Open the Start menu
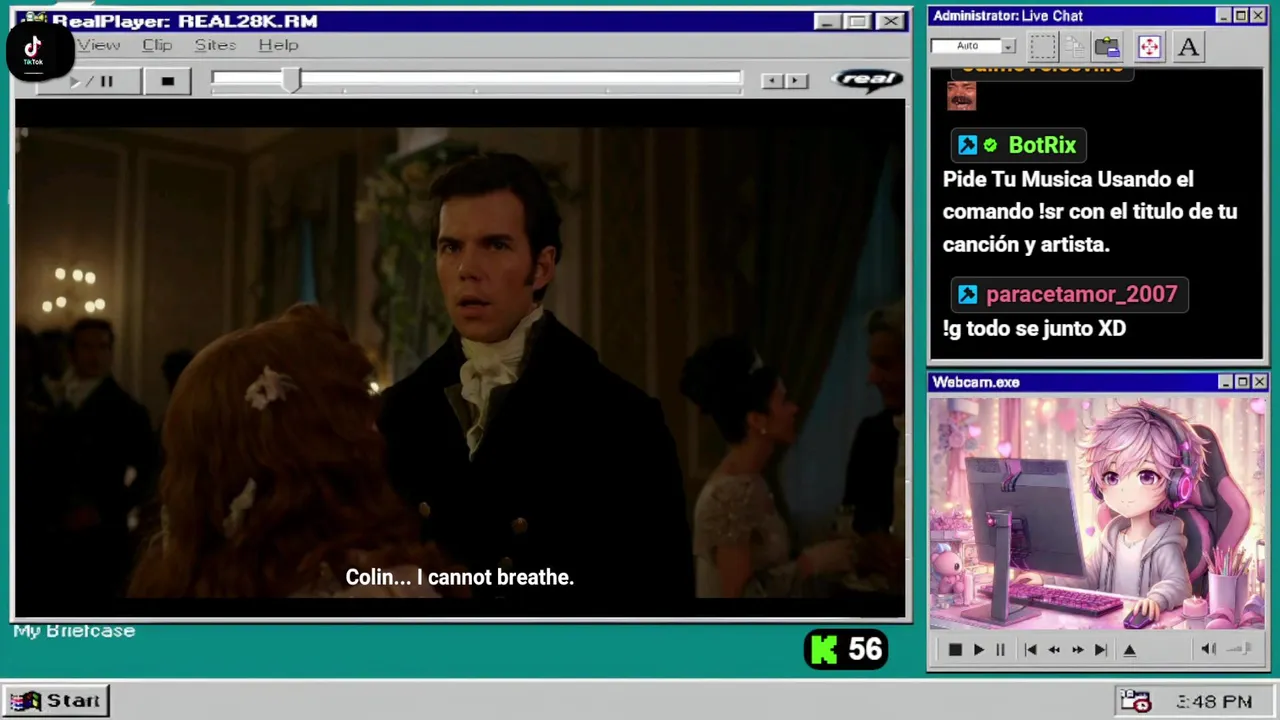 56,701
